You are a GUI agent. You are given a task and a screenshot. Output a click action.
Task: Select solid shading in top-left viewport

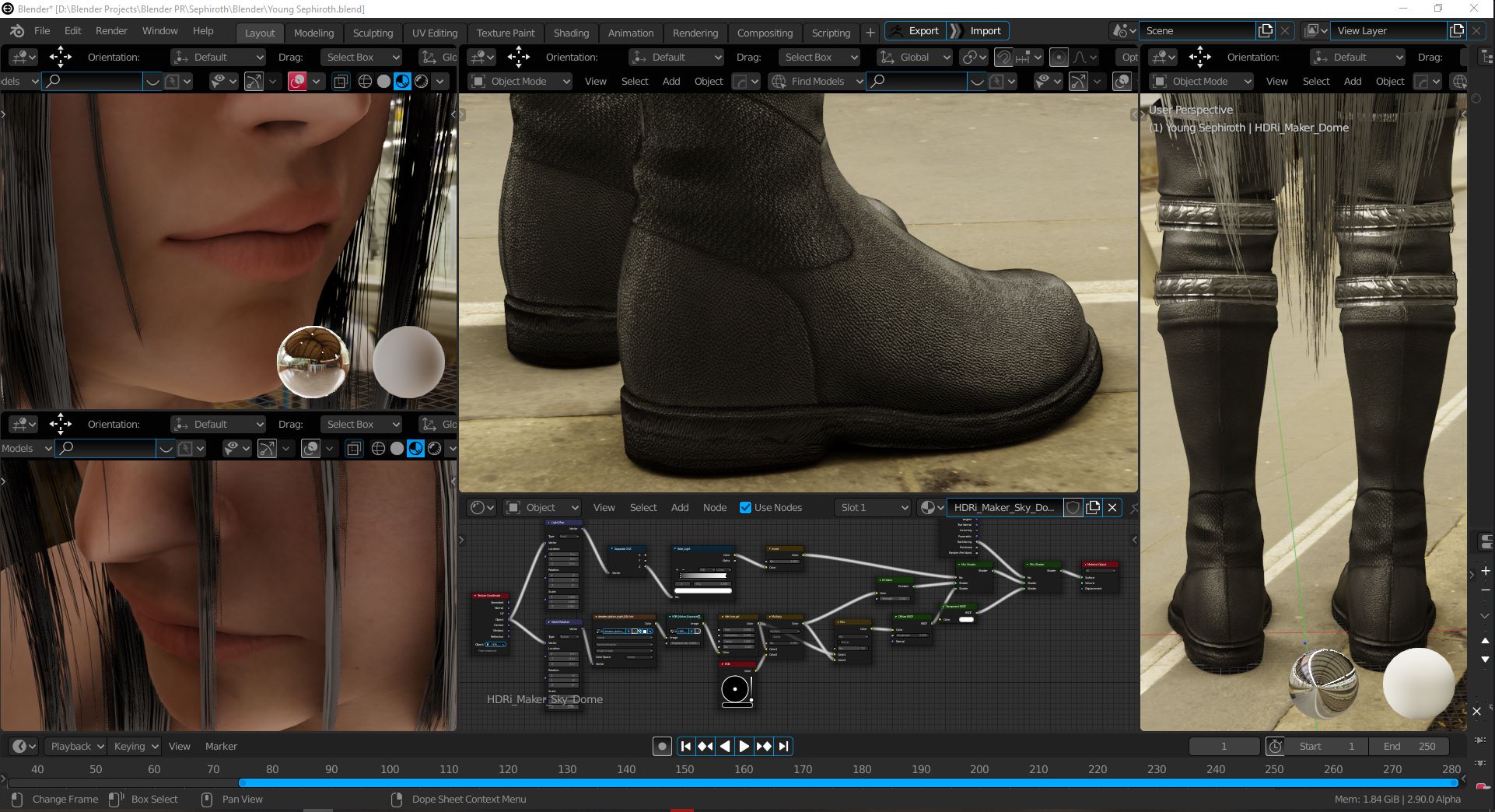tap(383, 81)
